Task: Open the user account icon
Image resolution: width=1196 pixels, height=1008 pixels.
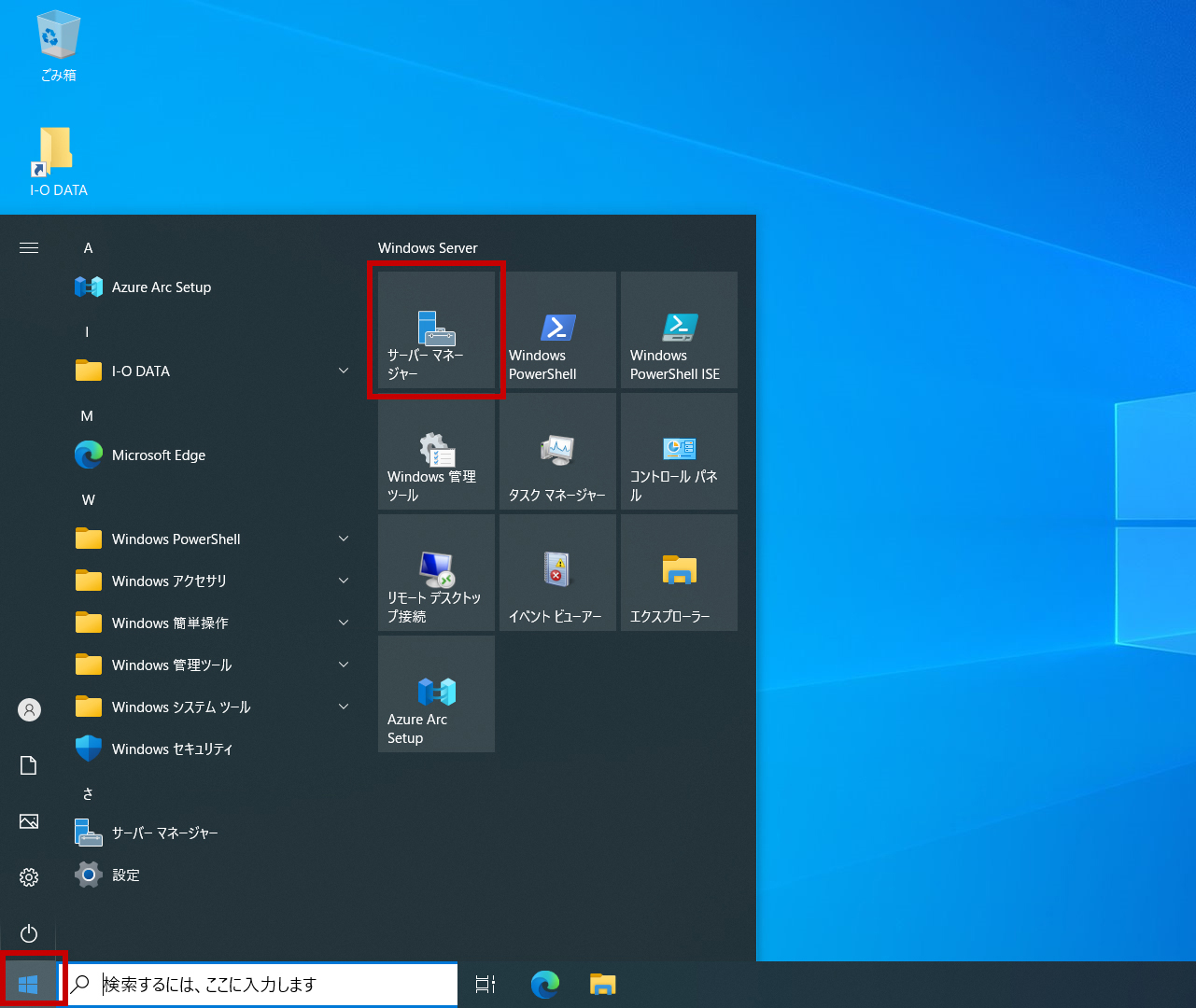Action: (29, 710)
